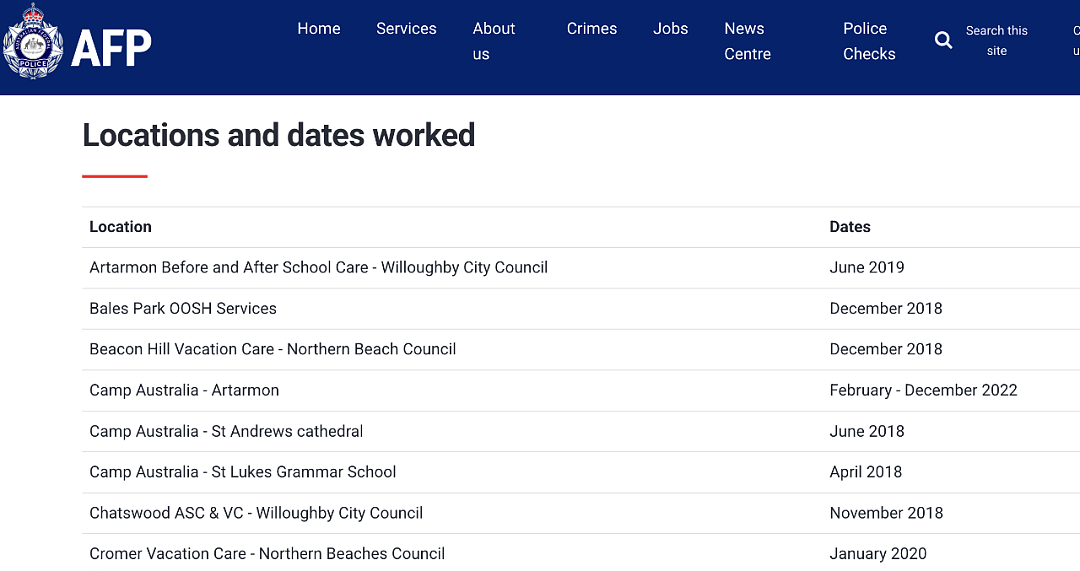1080x571 pixels.
Task: Click the AFP wordmark text
Action: click(111, 48)
